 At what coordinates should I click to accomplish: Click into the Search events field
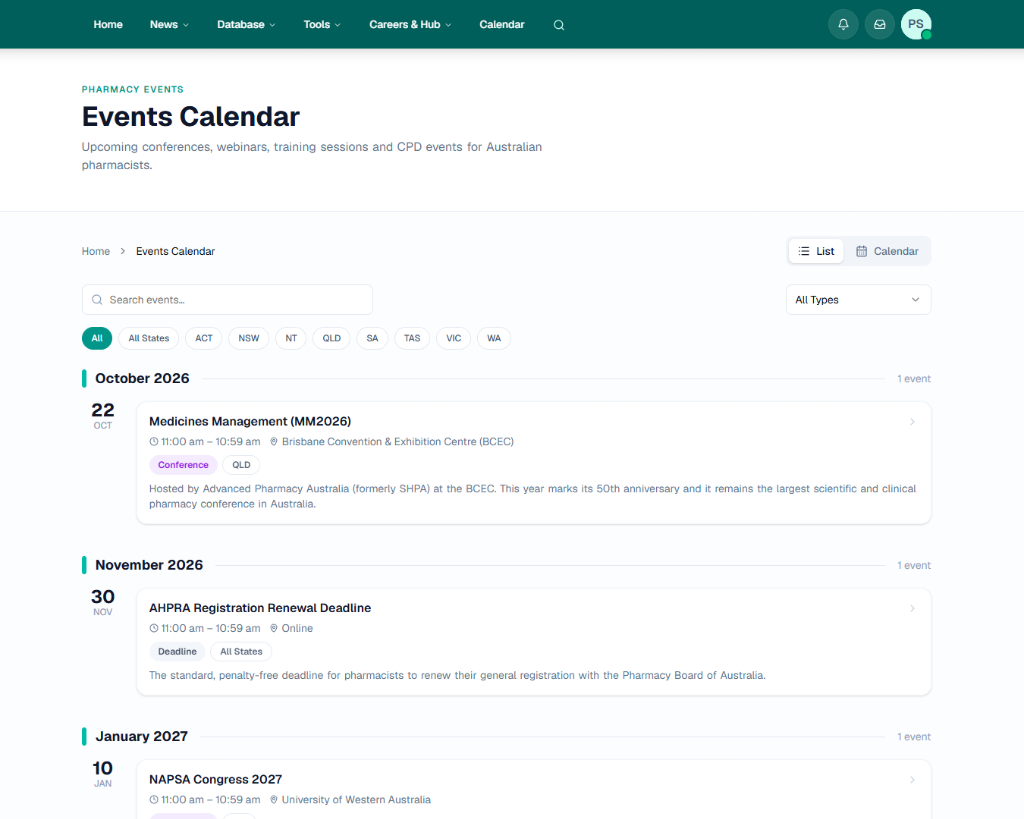pos(227,300)
